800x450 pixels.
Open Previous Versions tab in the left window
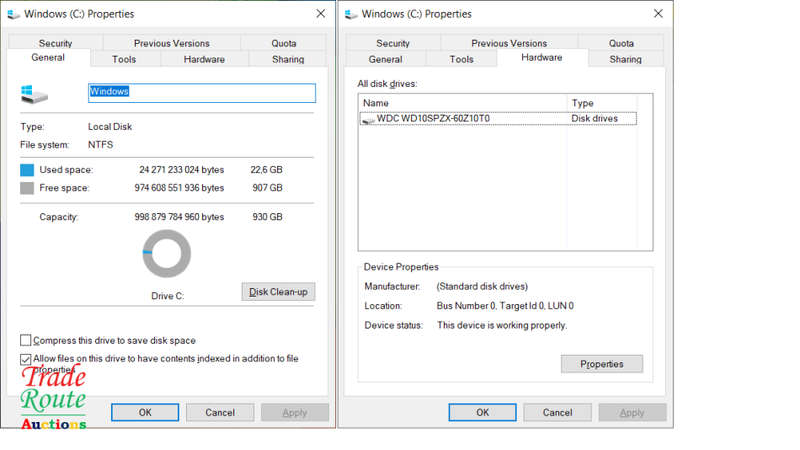click(x=171, y=43)
